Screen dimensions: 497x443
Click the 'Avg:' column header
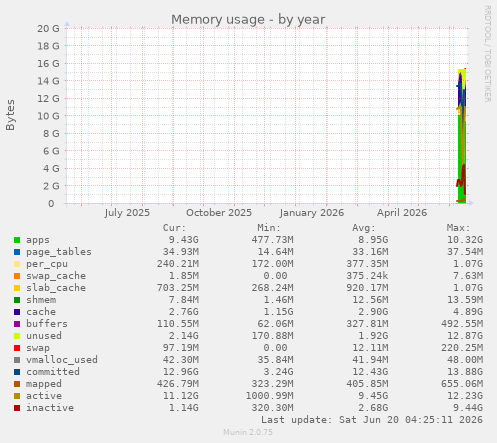(x=364, y=228)
